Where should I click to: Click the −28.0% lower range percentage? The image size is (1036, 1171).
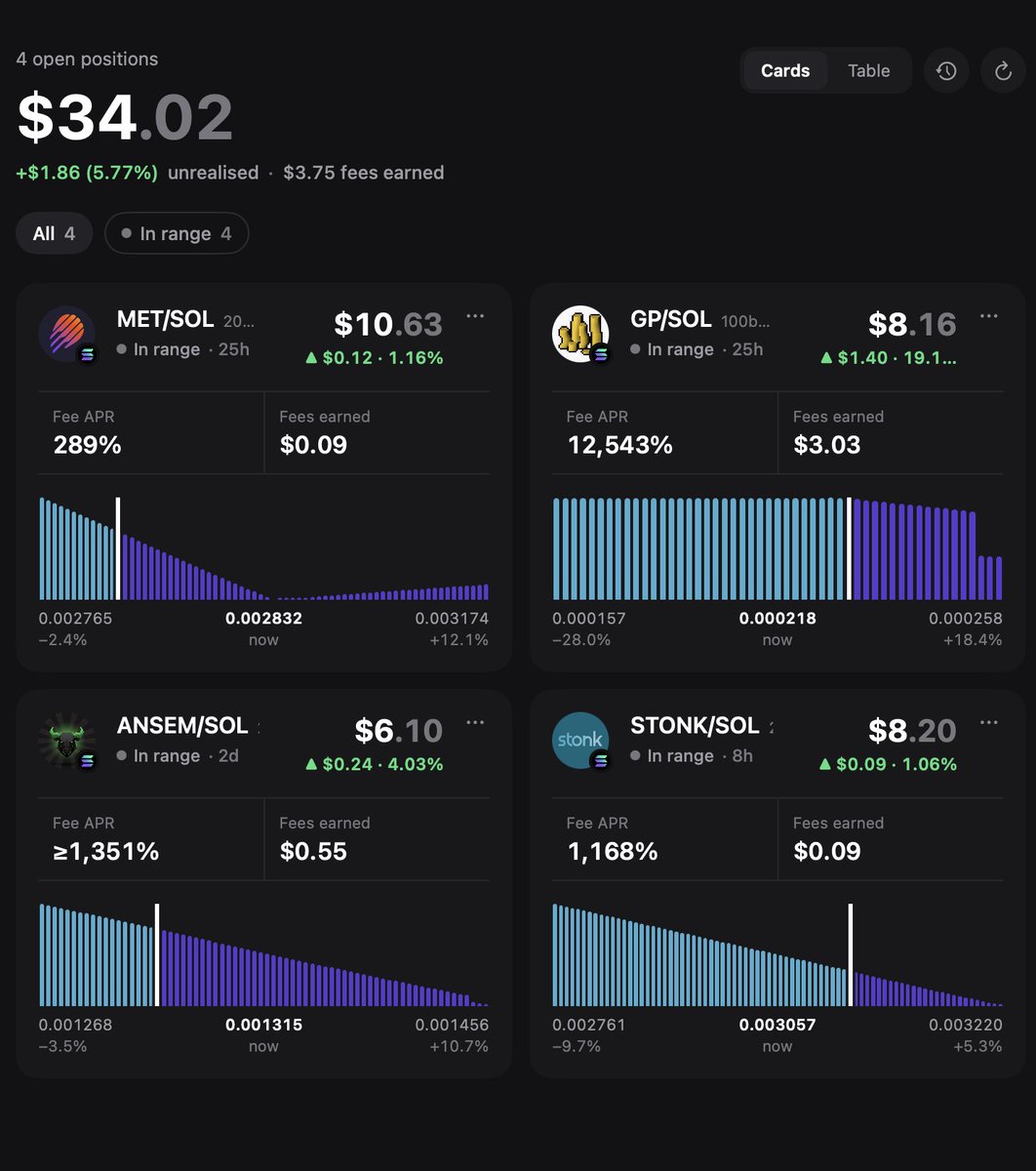[581, 640]
